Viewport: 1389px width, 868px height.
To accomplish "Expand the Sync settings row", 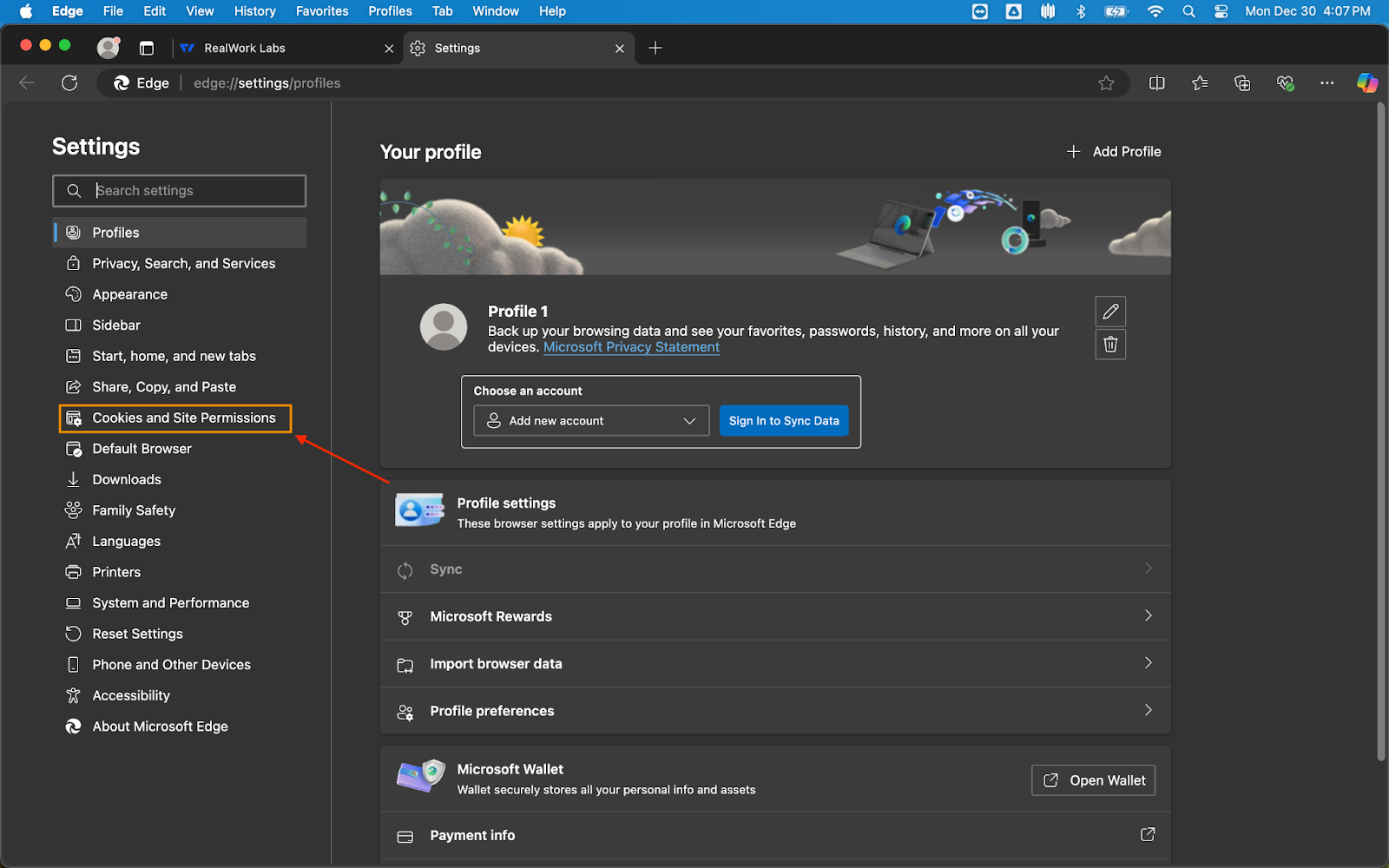I will 775,569.
